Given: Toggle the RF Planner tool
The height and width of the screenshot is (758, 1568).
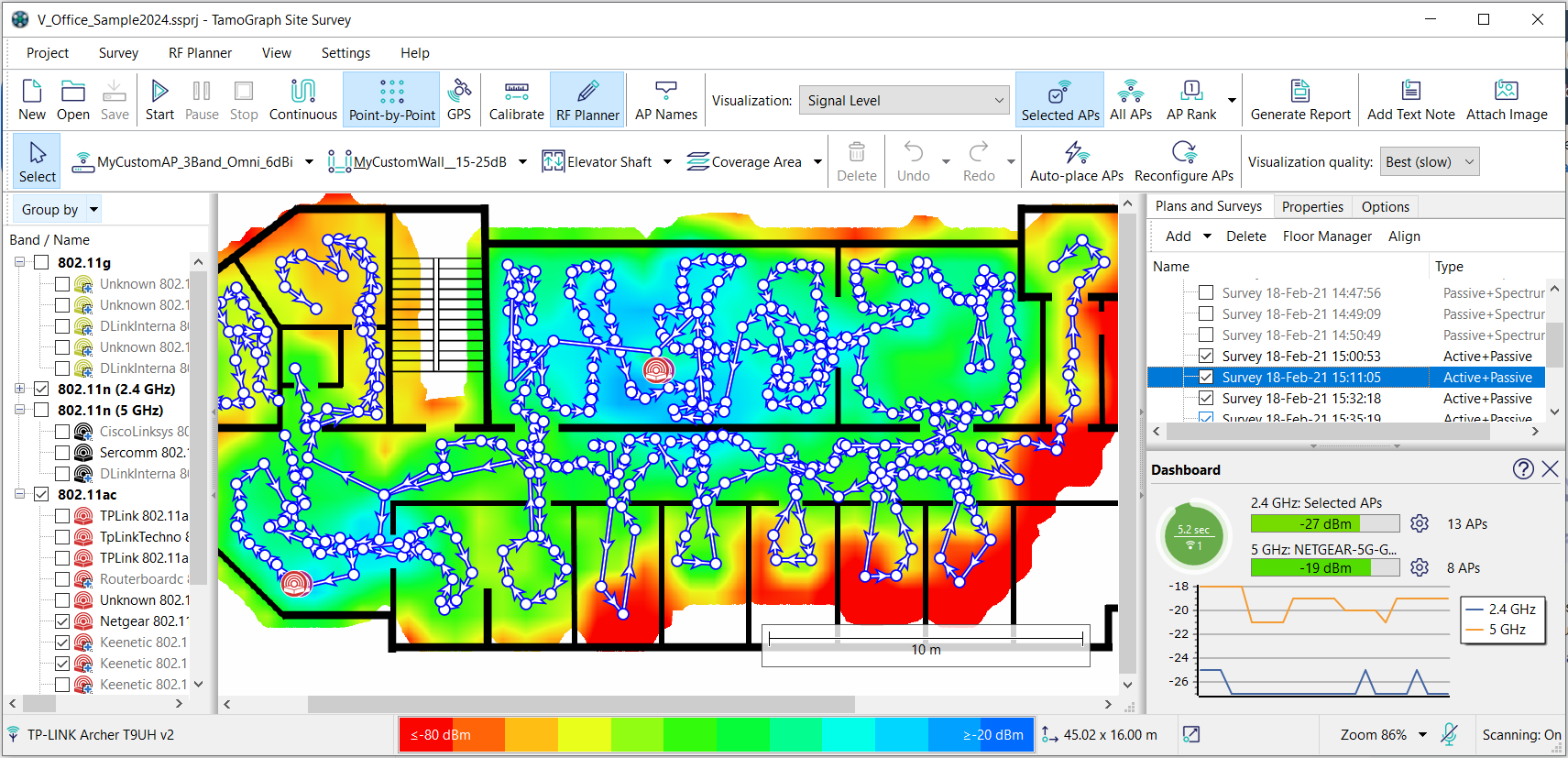Looking at the screenshot, I should point(587,99).
